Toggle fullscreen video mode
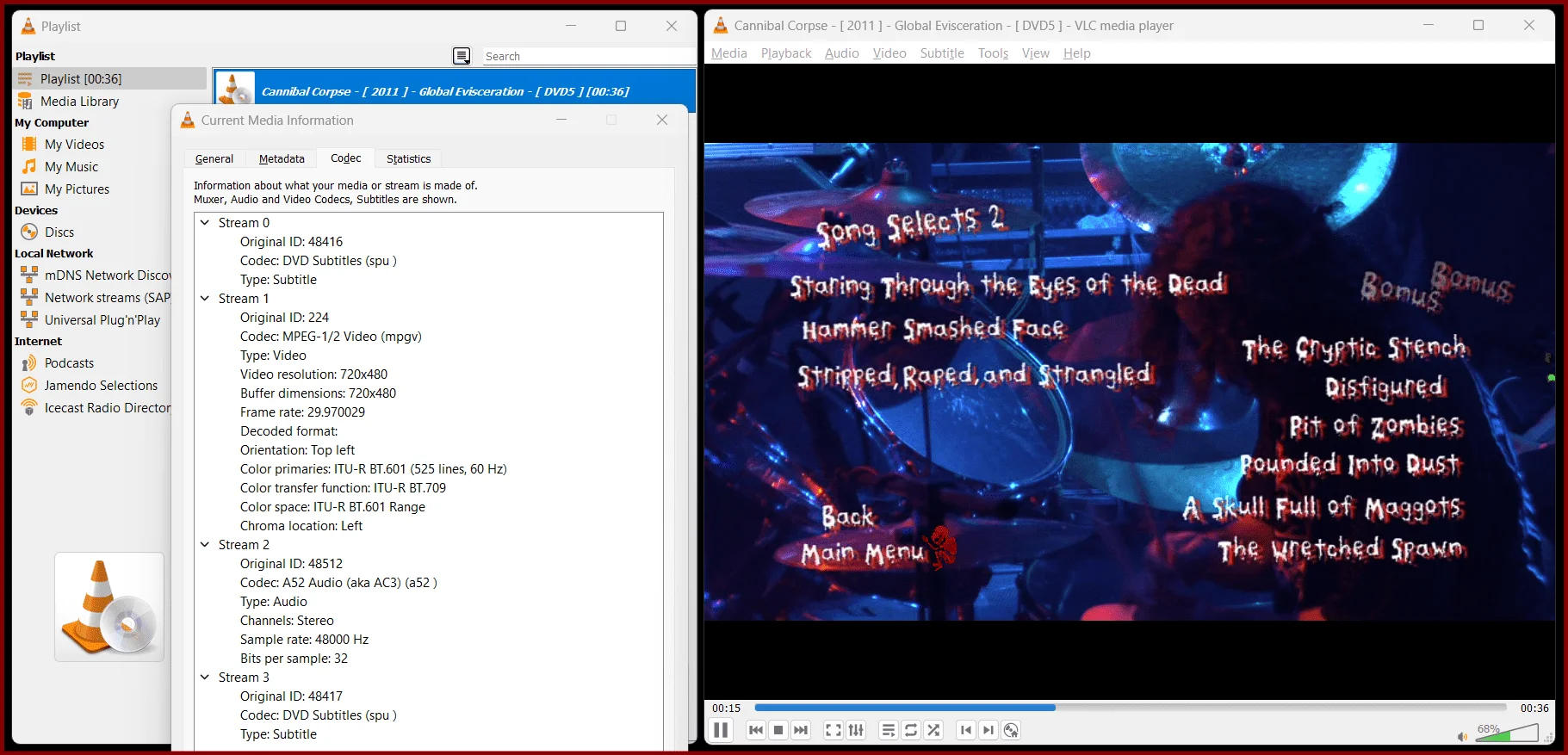 [834, 730]
